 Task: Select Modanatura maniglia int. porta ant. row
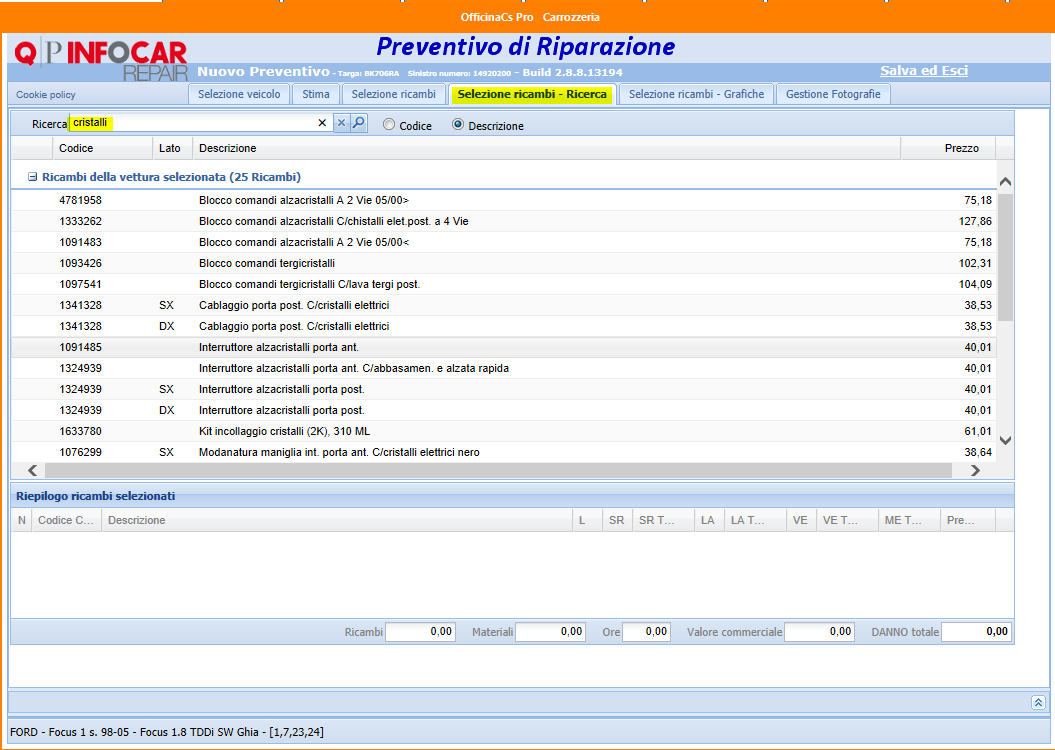[503, 452]
